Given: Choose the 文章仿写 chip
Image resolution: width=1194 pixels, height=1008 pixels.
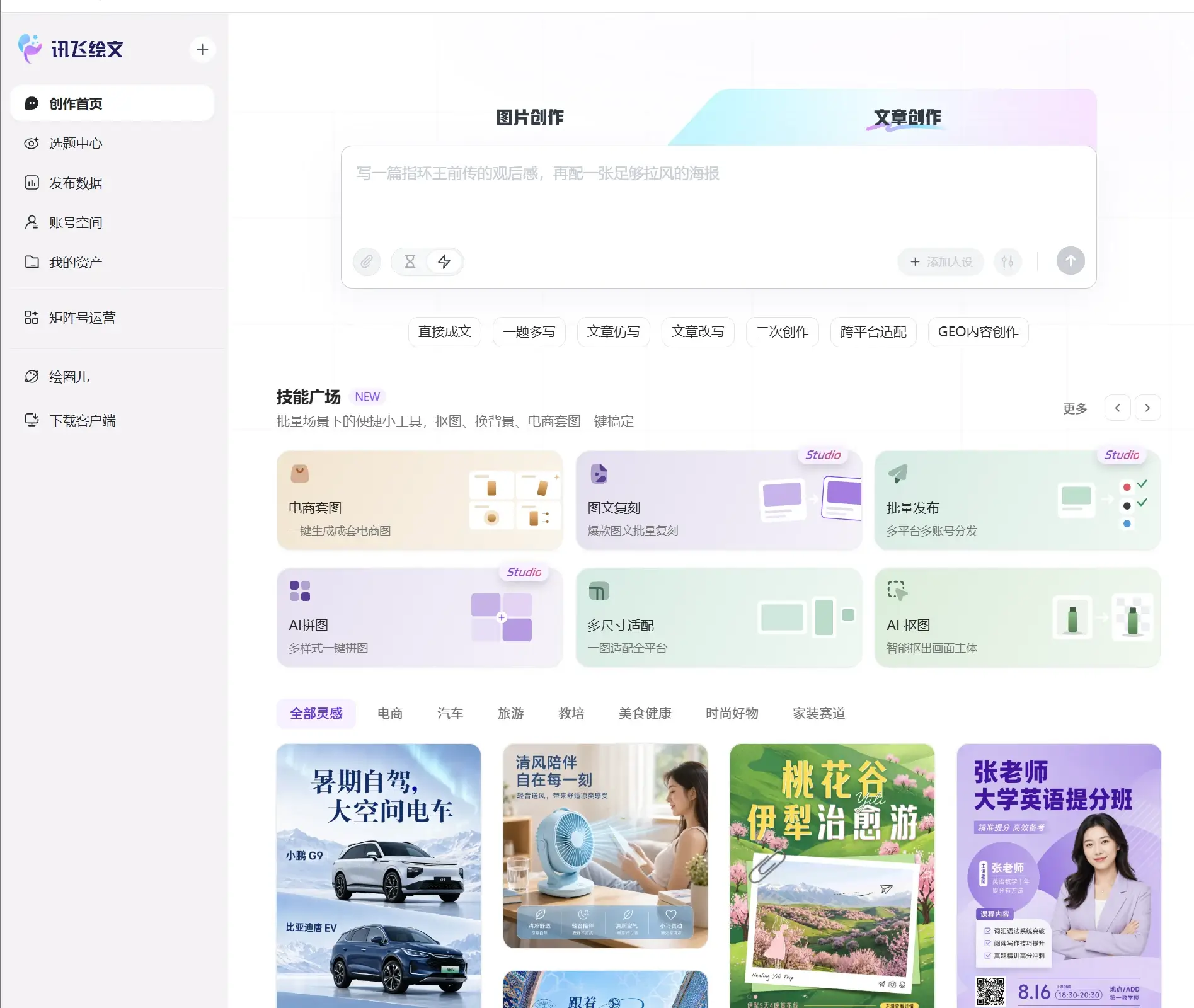Looking at the screenshot, I should (614, 331).
